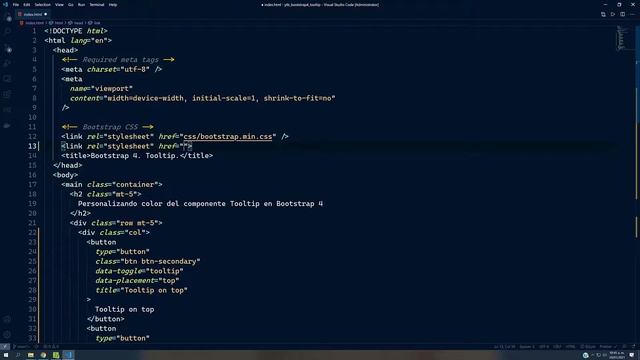Open the editor More Actions ellipsis
The height and width of the screenshot is (360, 640).
(x=632, y=14)
